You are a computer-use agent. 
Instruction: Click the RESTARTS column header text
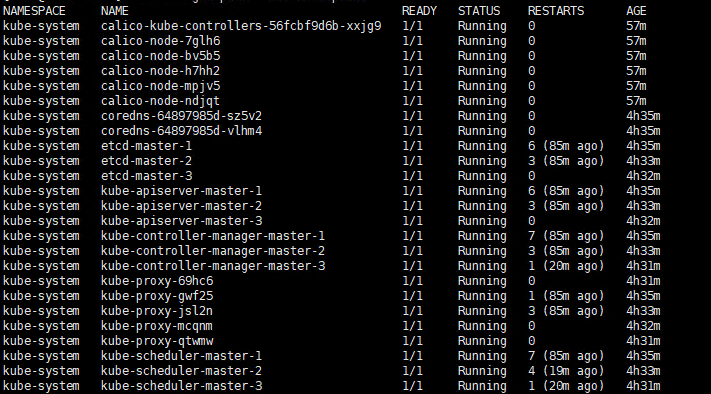coord(556,11)
